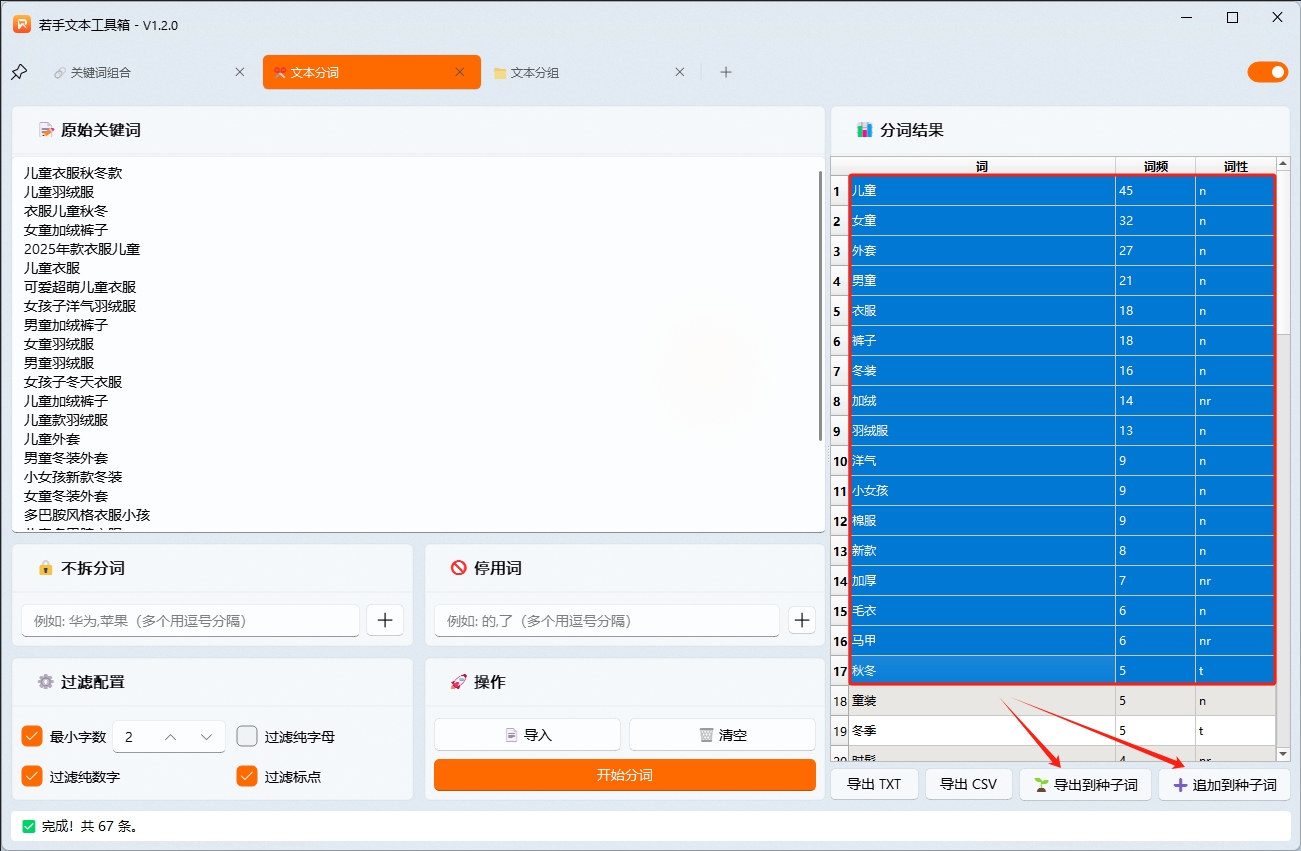Image resolution: width=1301 pixels, height=851 pixels.
Task: Open a new tab with the plus button
Action: click(x=726, y=71)
